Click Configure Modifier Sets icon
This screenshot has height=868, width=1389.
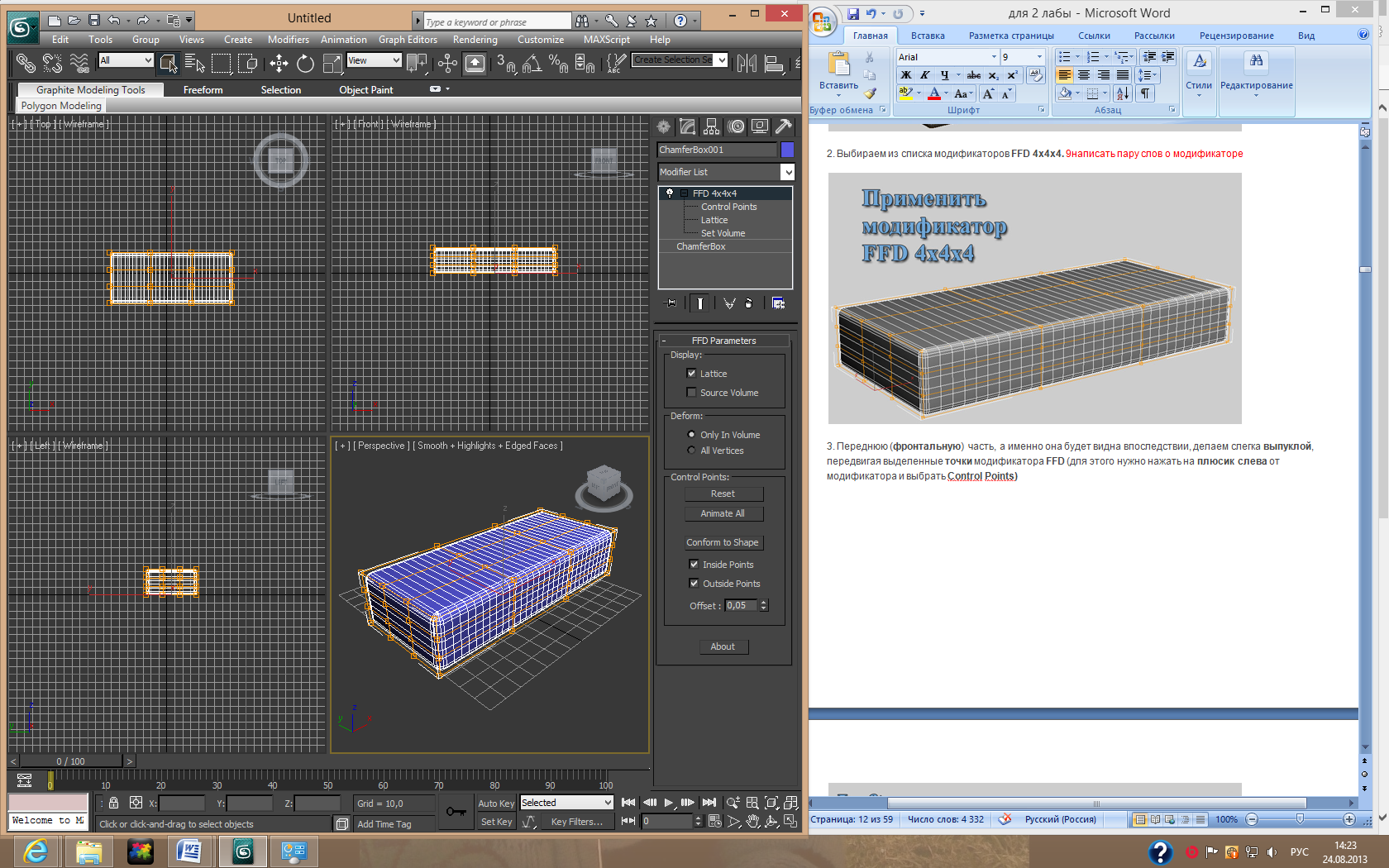click(x=778, y=303)
